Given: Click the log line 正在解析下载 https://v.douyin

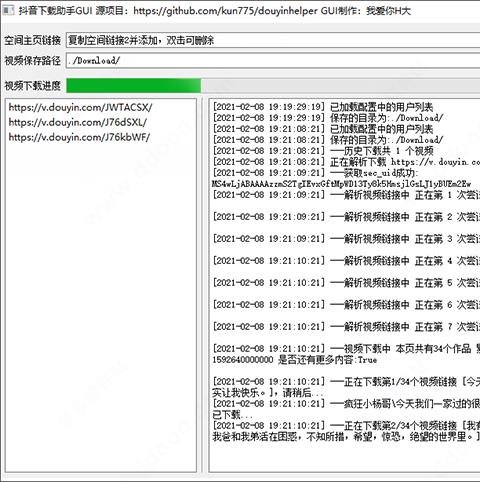Looking at the screenshot, I should coord(346,162).
